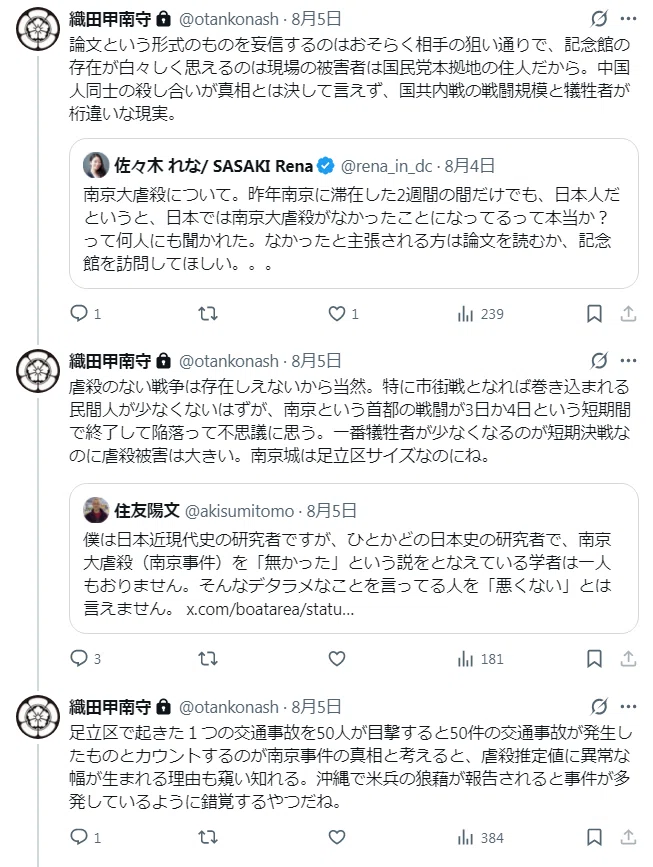Viewport: 653px width, 867px height.
Task: Open more options menu on third tweet
Action: [629, 707]
